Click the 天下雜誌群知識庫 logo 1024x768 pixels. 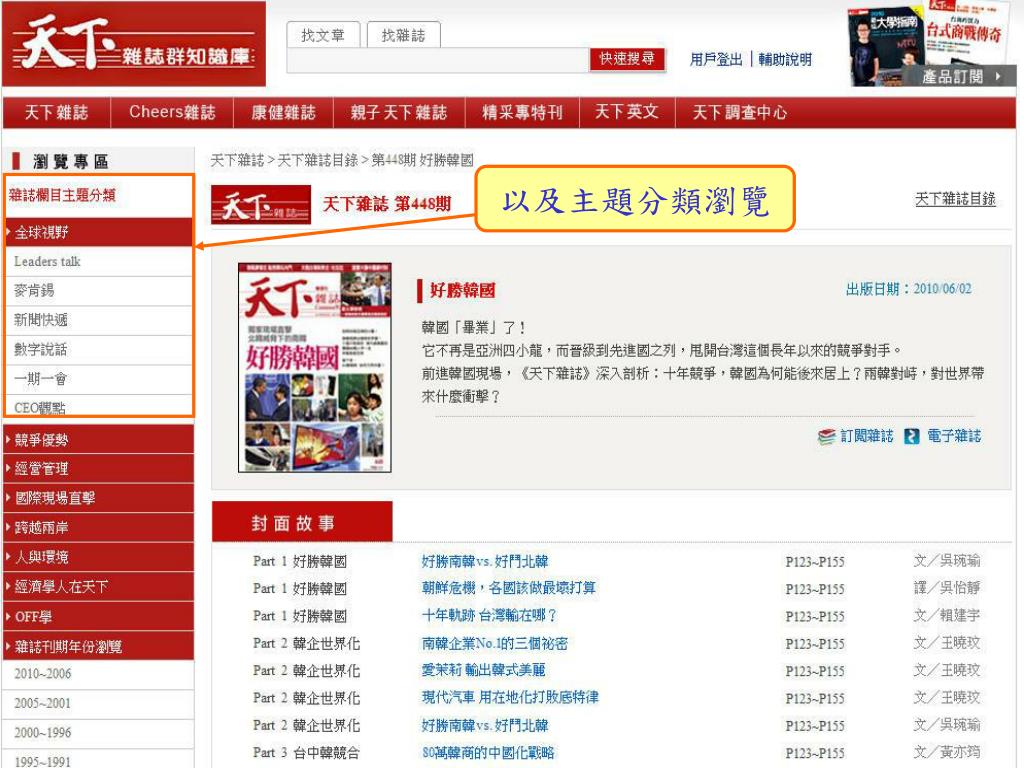pos(134,44)
